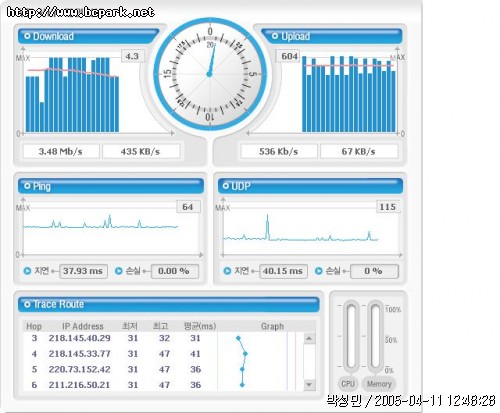
Task: Click the Trace Route scroll up arrow
Action: pos(309,339)
